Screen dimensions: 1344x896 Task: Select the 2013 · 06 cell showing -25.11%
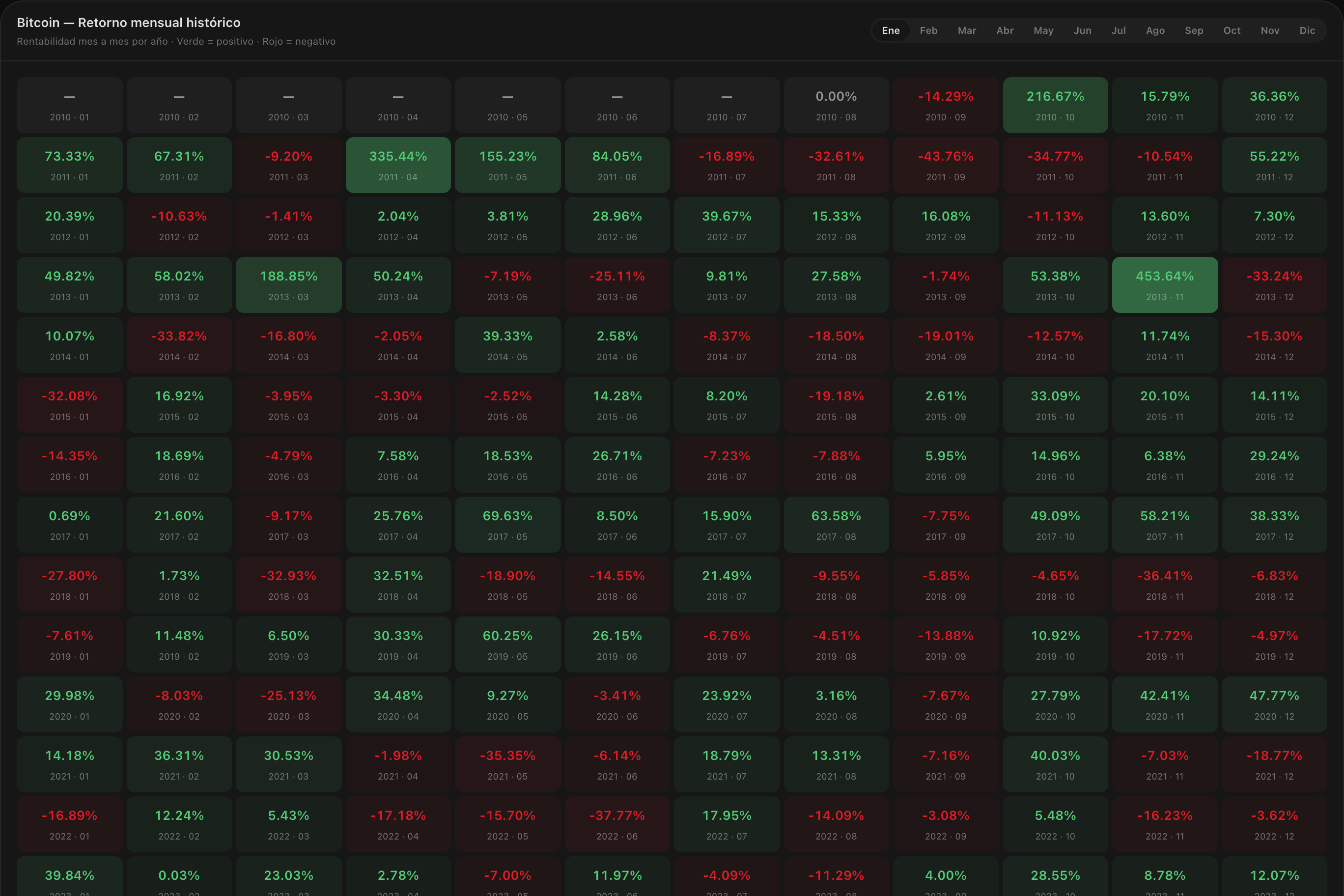point(617,285)
